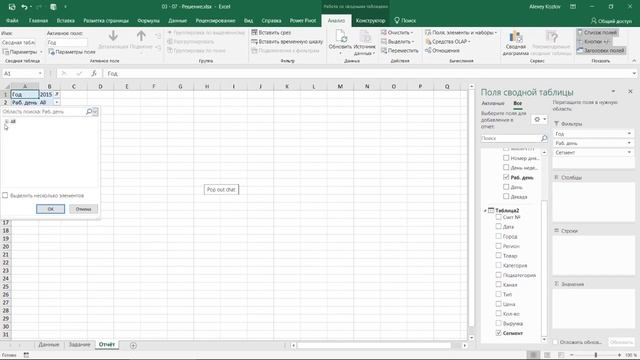Open the Выделить dropdown

398,42
